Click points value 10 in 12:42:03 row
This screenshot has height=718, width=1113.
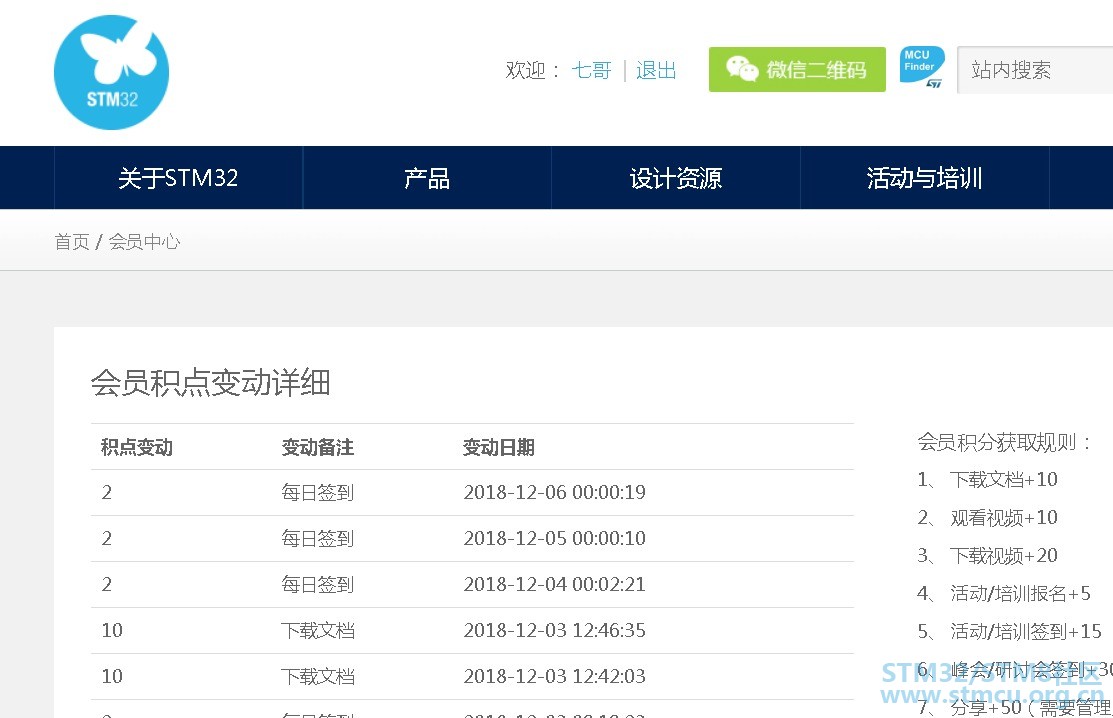[x=112, y=676]
